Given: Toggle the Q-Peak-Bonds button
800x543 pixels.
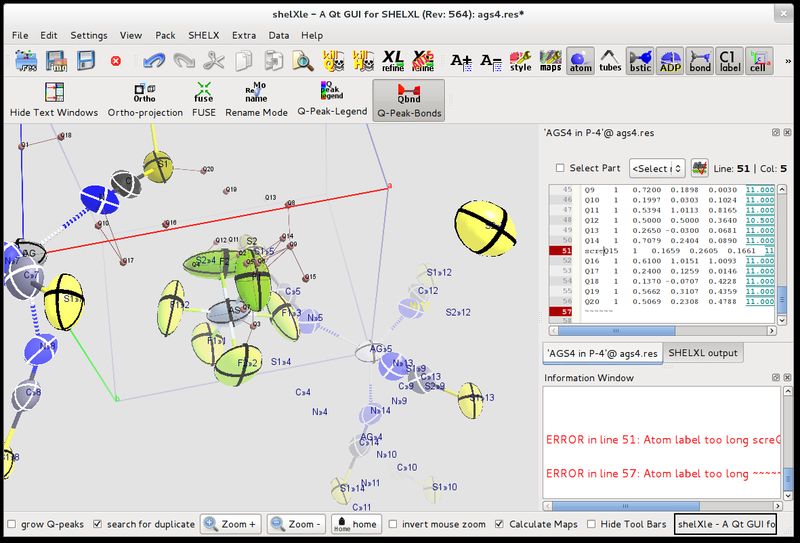Looking at the screenshot, I should (x=409, y=100).
